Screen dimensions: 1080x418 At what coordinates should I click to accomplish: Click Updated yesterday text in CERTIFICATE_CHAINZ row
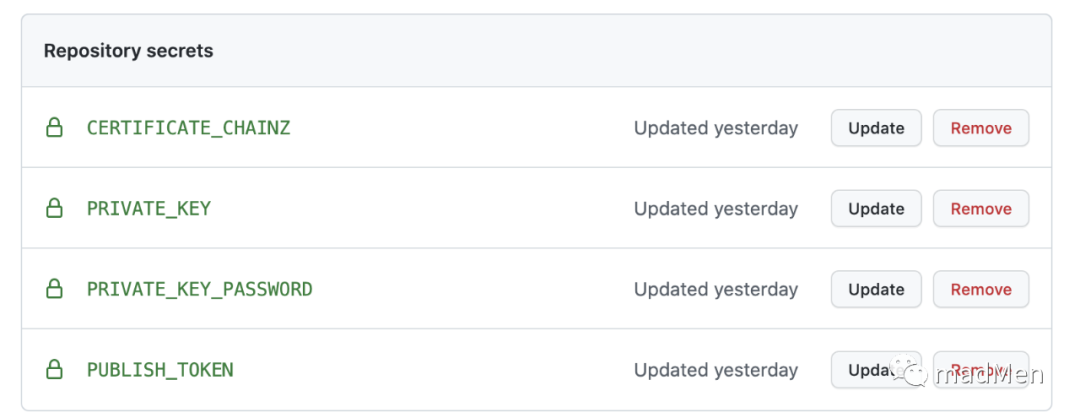716,128
